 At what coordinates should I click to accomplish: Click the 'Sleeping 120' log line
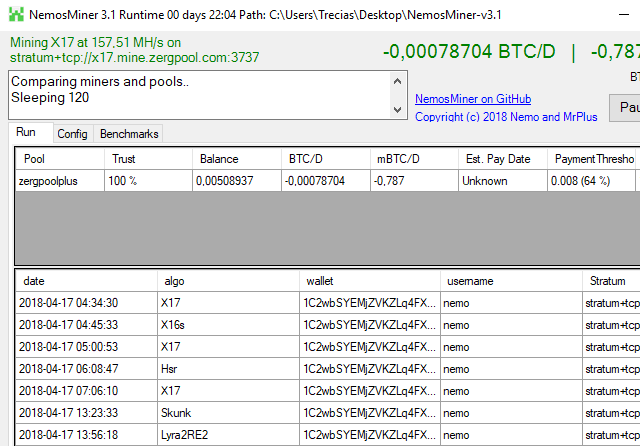(x=50, y=98)
